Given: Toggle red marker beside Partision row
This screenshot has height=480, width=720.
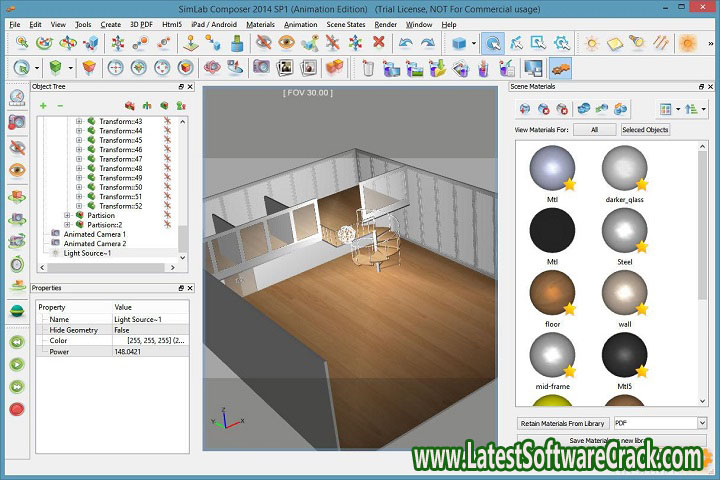Looking at the screenshot, I should [x=167, y=215].
